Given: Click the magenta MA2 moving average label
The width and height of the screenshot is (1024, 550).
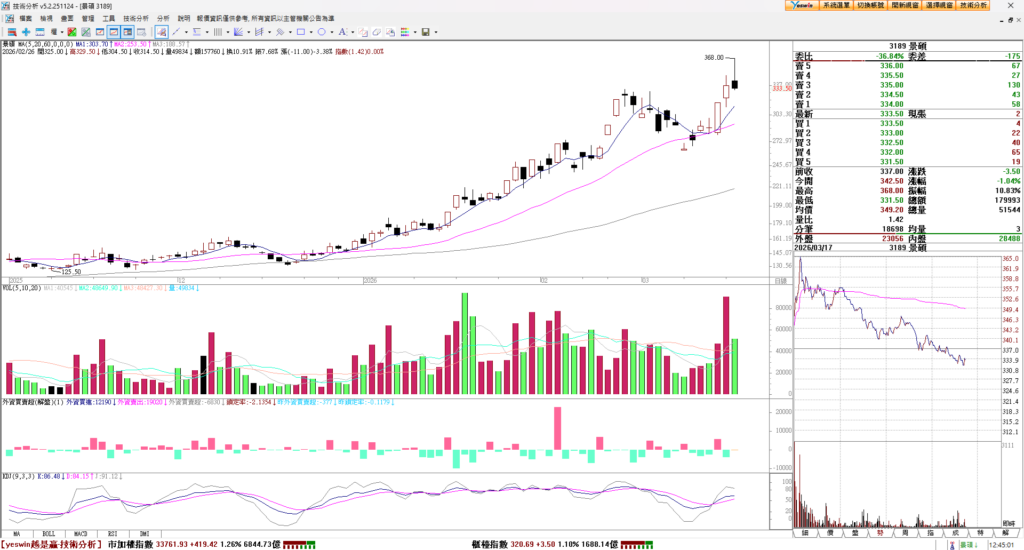Looking at the screenshot, I should click(131, 44).
